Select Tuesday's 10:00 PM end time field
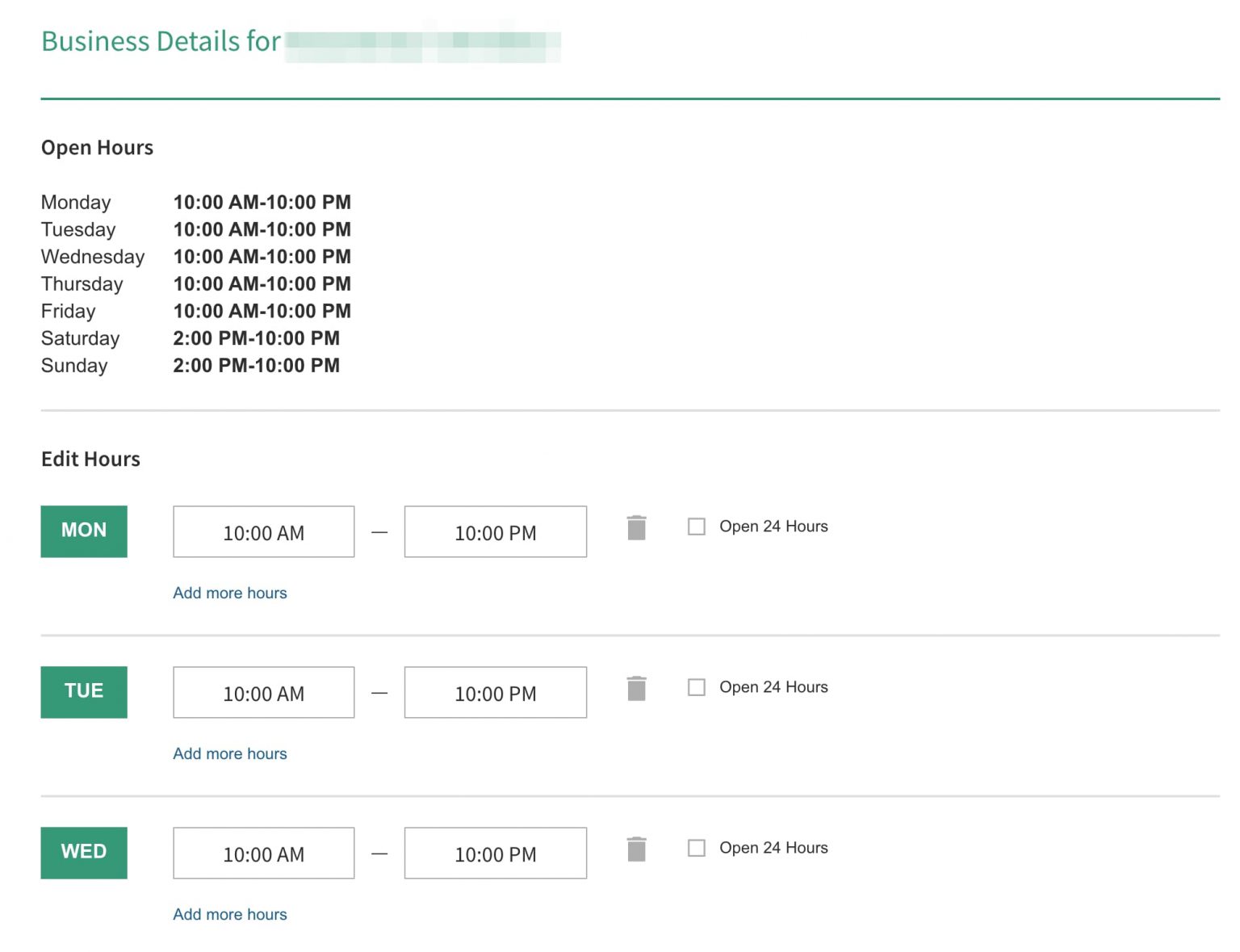This screenshot has height=952, width=1240. pos(495,692)
